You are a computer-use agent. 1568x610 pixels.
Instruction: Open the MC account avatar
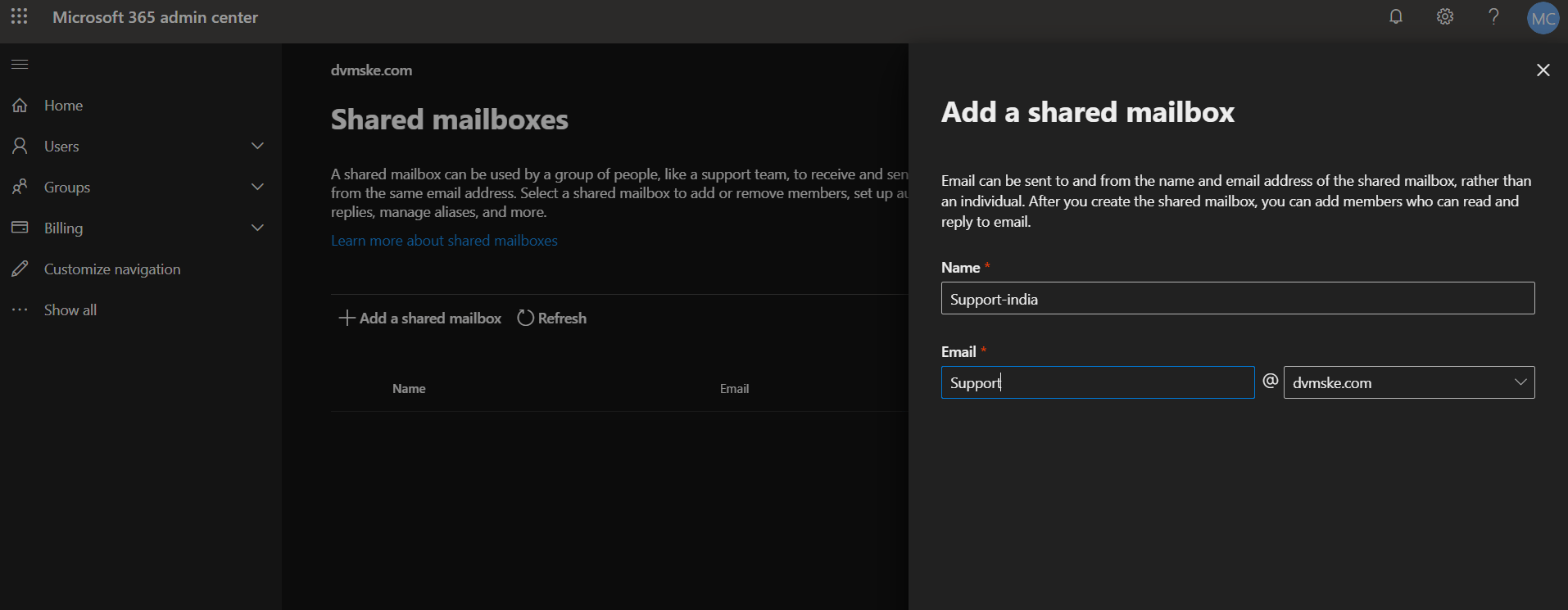click(x=1543, y=18)
